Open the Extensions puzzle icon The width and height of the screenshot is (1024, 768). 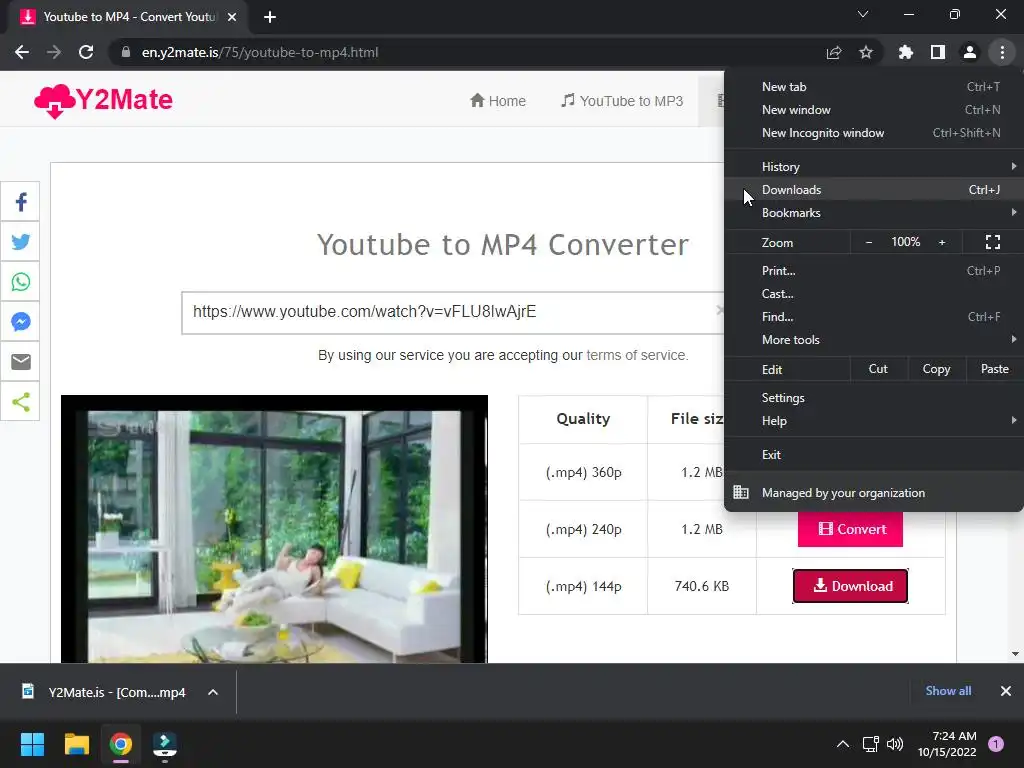click(906, 52)
